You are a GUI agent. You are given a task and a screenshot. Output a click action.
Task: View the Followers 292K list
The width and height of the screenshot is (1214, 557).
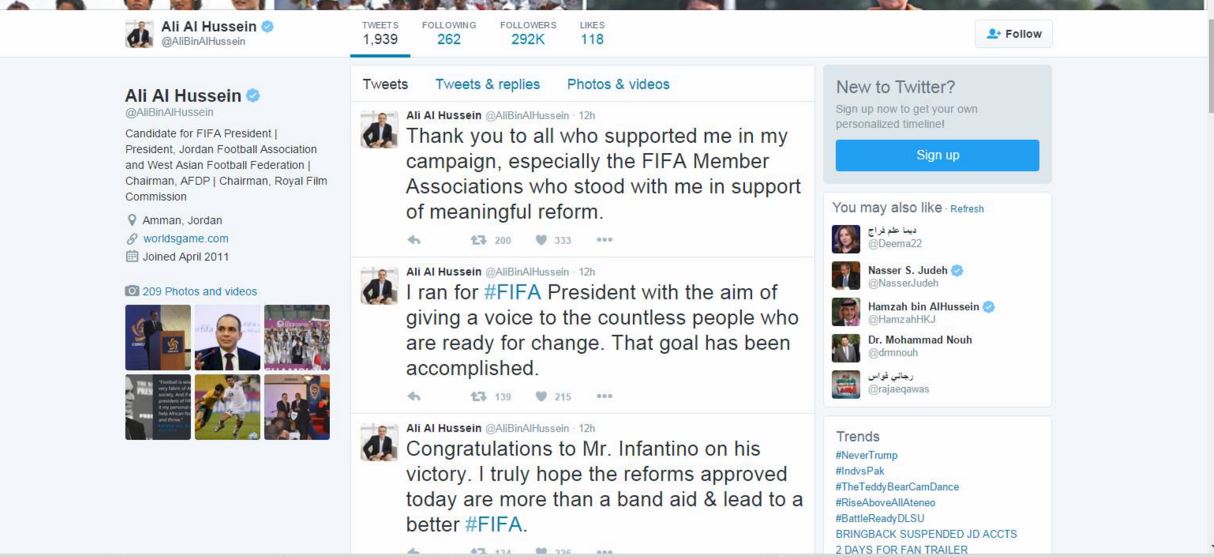pos(528,33)
